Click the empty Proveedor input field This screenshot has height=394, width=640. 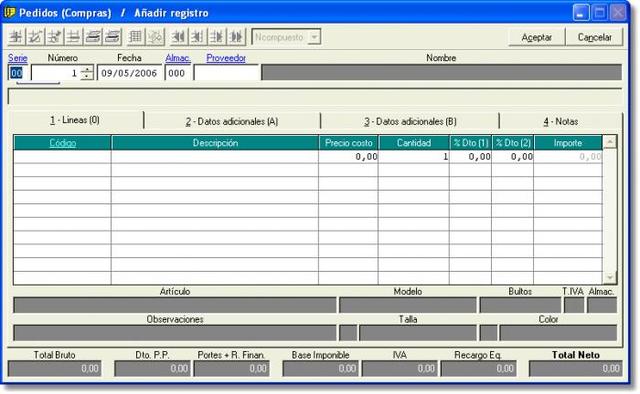pos(227,73)
